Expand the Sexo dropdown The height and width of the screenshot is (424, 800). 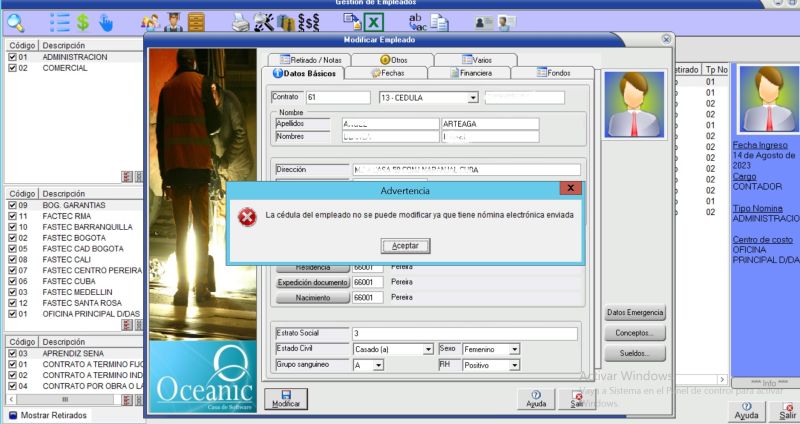(514, 349)
